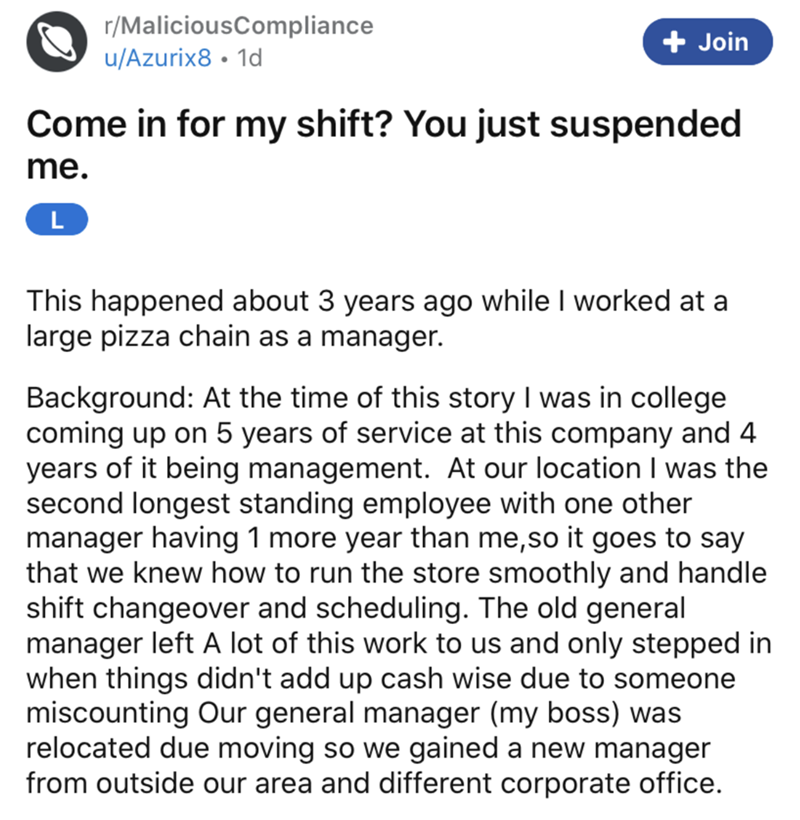Join the MaliciousCompliance community
Screen dimensions: 800x820
pyautogui.click(x=707, y=42)
